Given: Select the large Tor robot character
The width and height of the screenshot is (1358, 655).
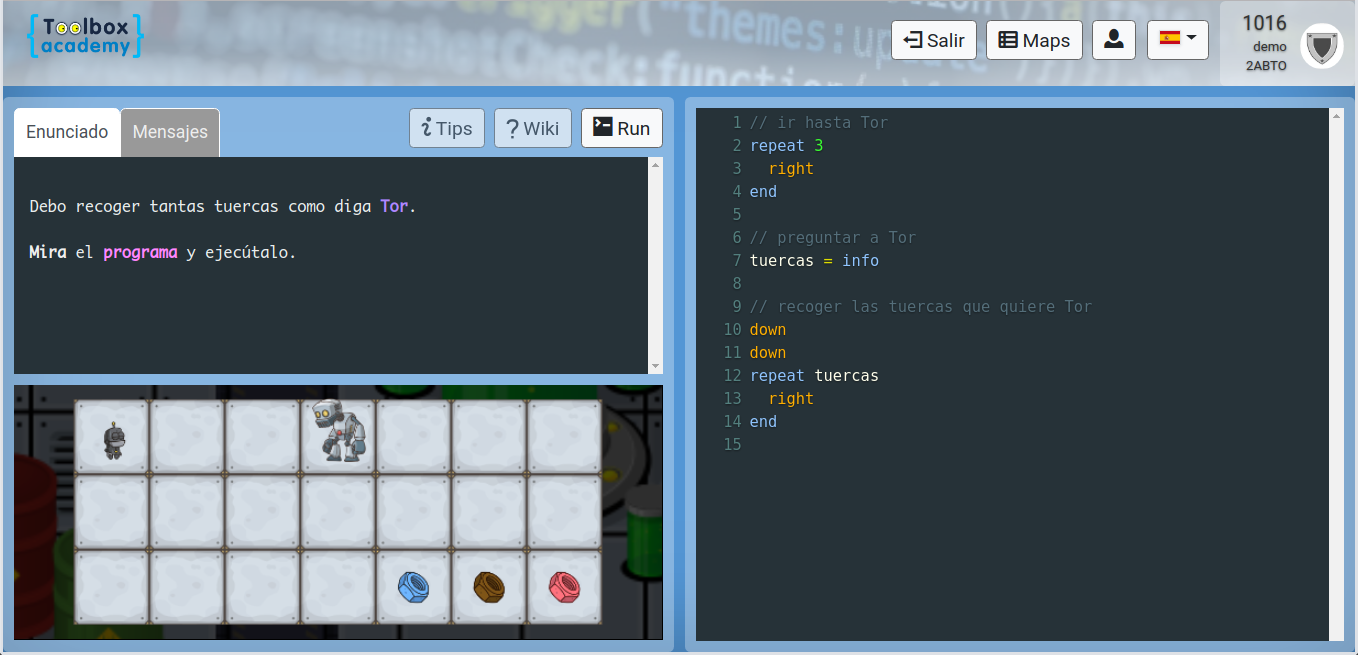Looking at the screenshot, I should click(x=341, y=430).
